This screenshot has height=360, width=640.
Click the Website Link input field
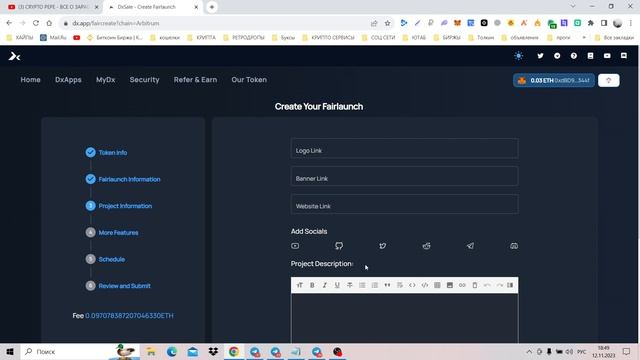[x=404, y=204]
